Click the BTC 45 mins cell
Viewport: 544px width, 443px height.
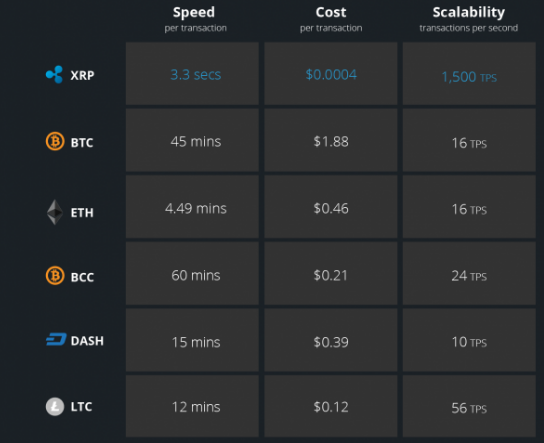click(192, 140)
